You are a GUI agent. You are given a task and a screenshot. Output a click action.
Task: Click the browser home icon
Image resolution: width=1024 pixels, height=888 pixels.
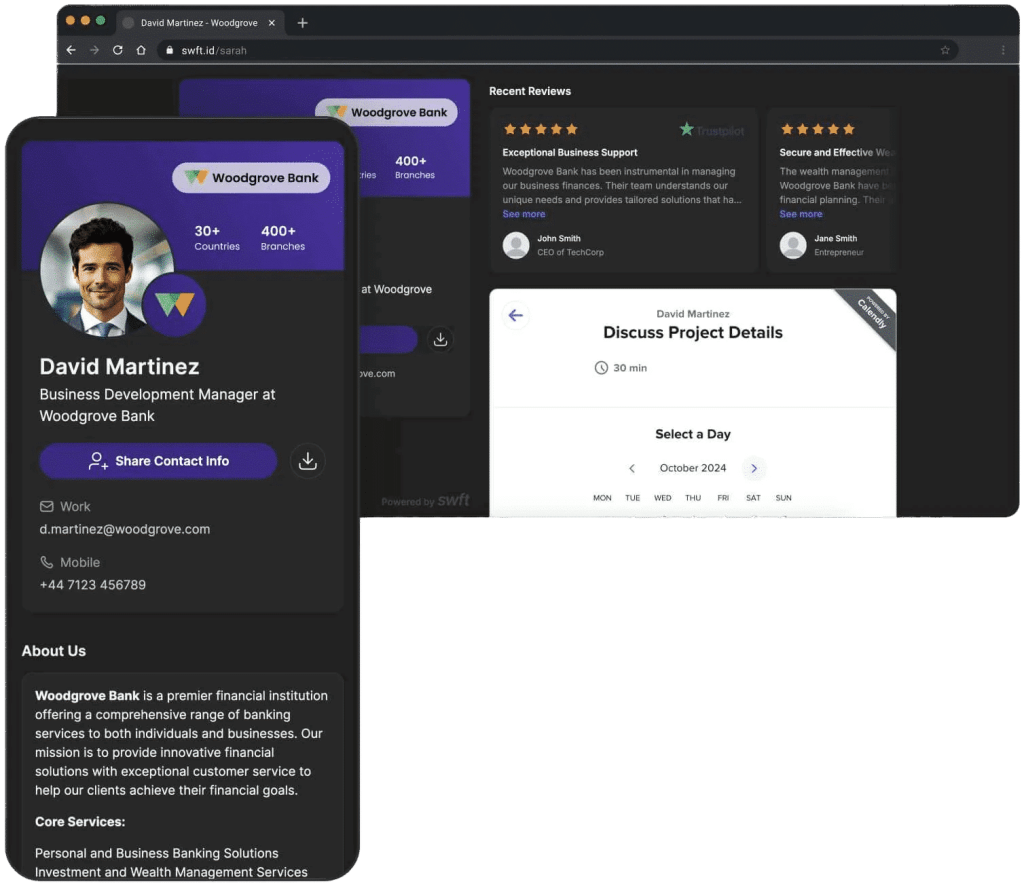click(x=141, y=50)
